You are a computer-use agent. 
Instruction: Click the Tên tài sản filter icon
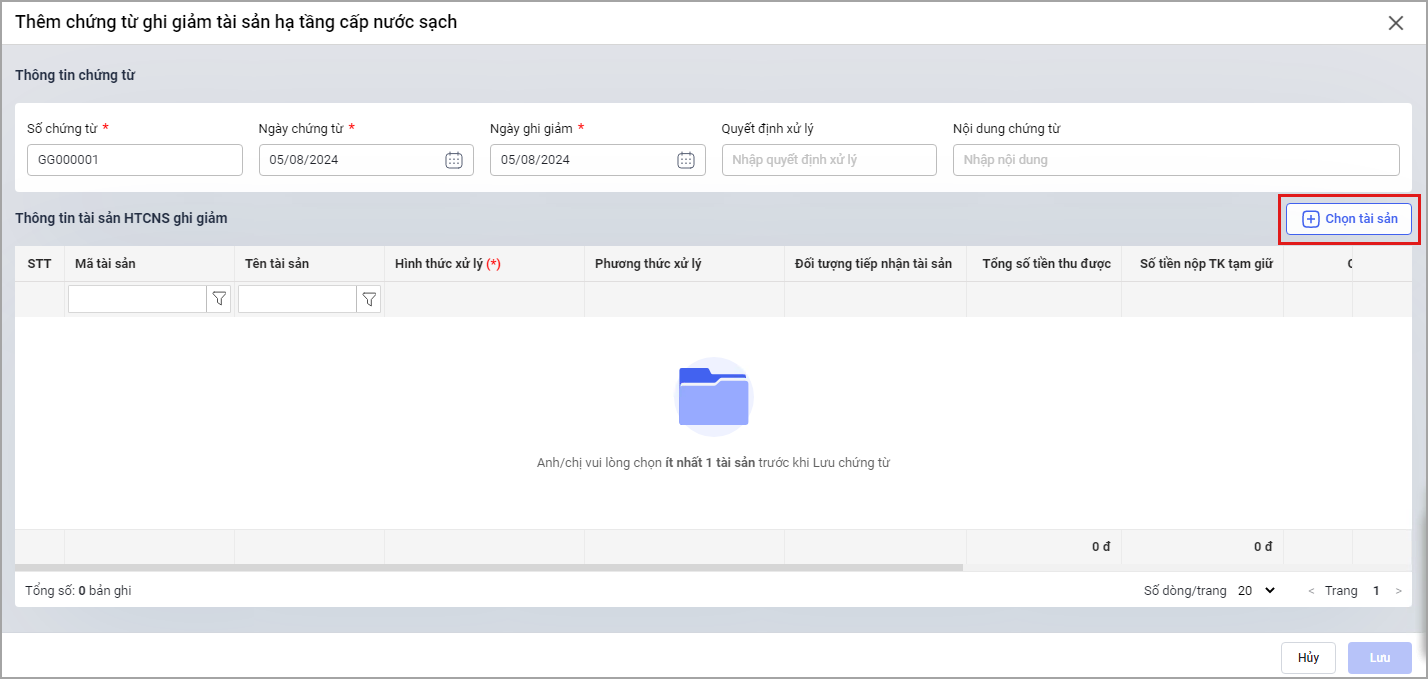click(369, 299)
